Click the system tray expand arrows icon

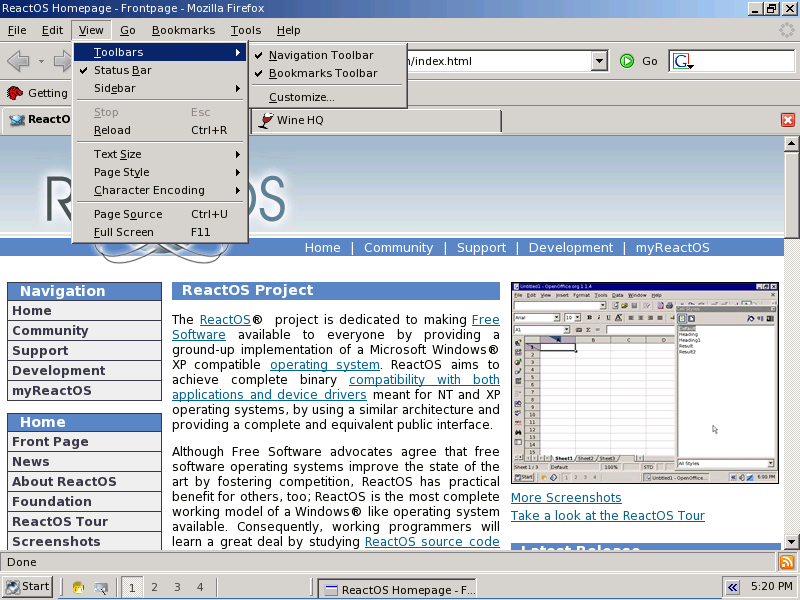coord(733,587)
